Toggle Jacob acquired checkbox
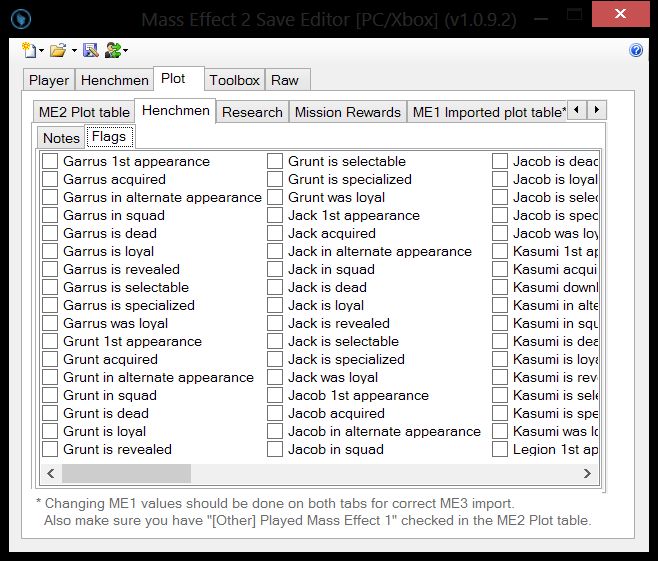Viewport: 658px width, 561px height. tap(275, 414)
